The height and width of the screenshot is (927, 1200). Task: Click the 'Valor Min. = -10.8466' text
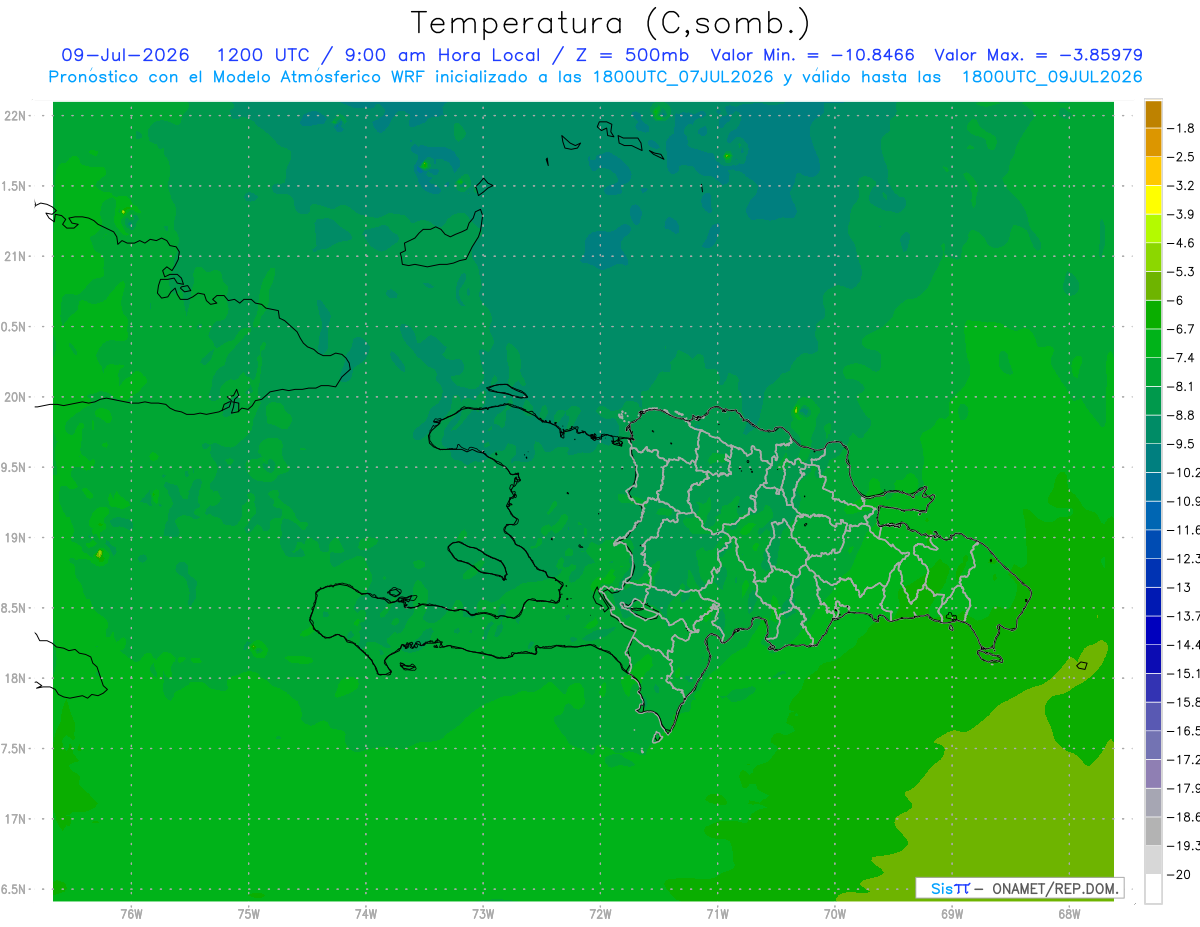(x=812, y=55)
